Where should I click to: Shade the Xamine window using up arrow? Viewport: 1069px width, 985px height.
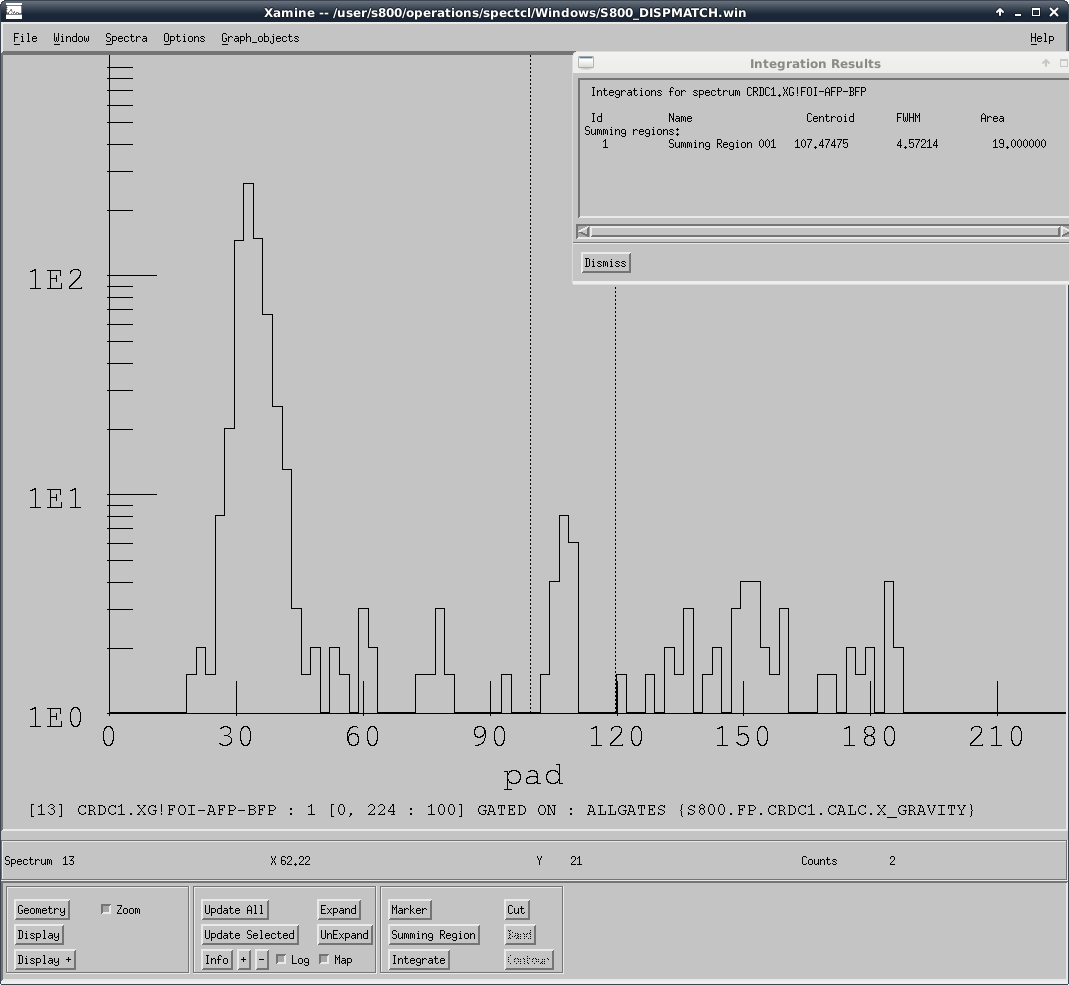tap(1000, 12)
